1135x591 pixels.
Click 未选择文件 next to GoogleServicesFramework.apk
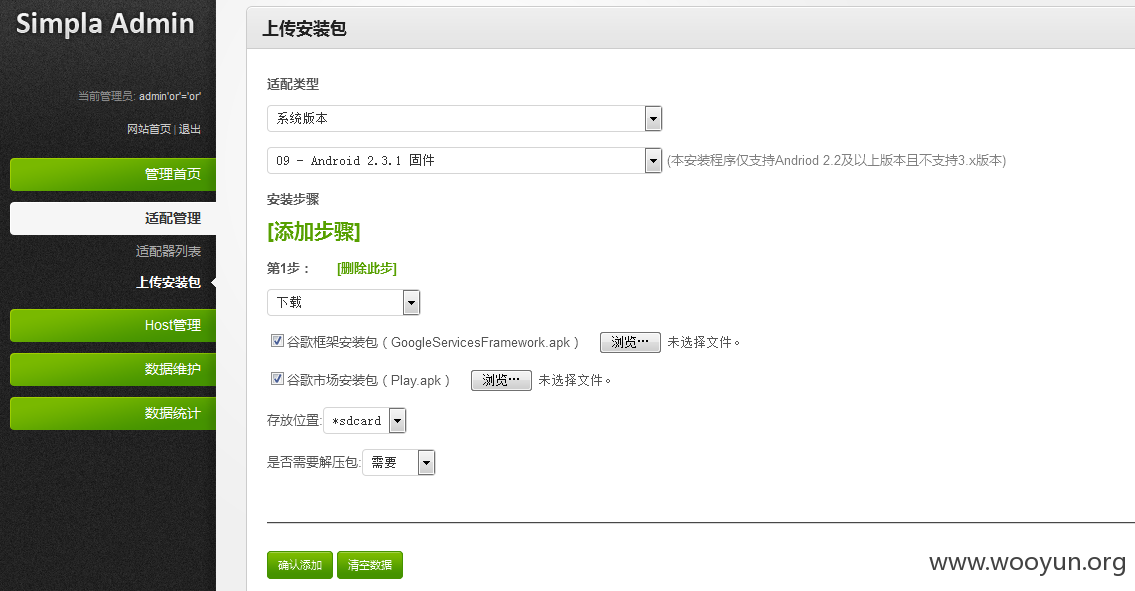(x=704, y=343)
